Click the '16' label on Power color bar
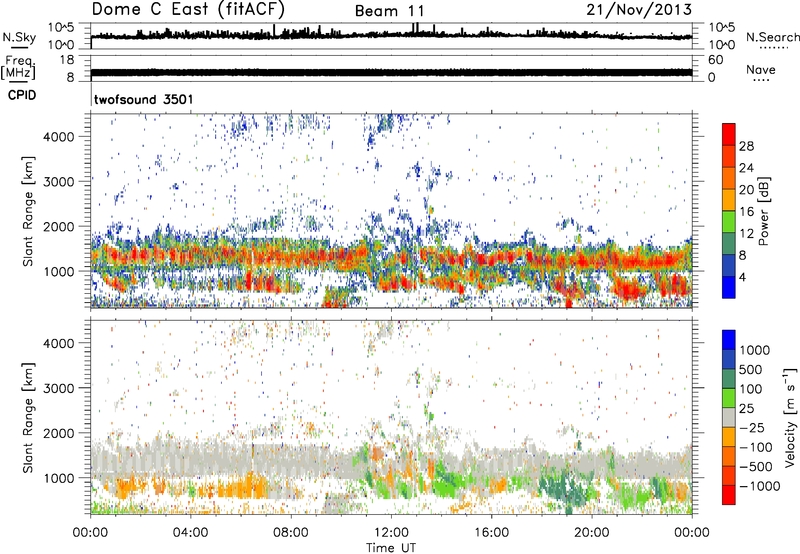800x554 pixels. pyautogui.click(x=746, y=212)
